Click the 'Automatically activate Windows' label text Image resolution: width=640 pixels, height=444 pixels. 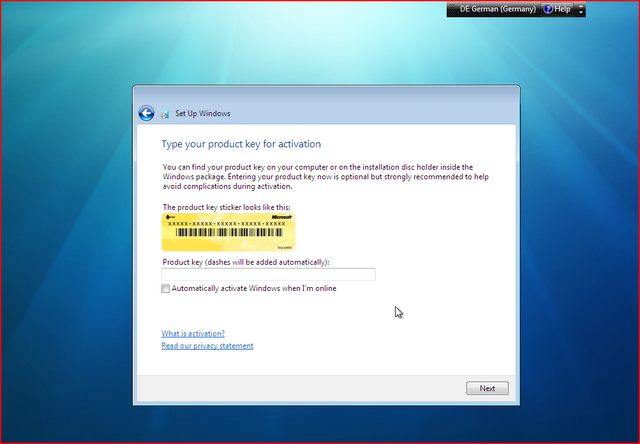pos(253,289)
